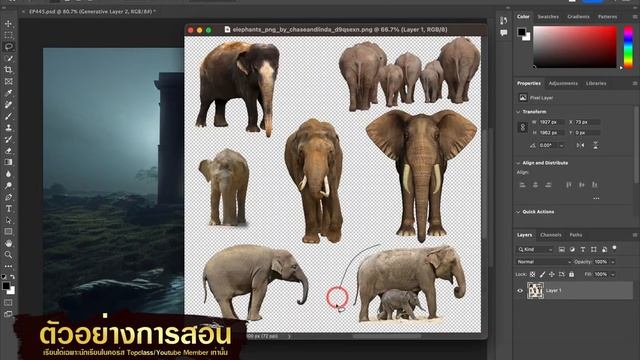Select the Frame tool
Viewport: 640px width, 360px height.
pyautogui.click(x=8, y=81)
